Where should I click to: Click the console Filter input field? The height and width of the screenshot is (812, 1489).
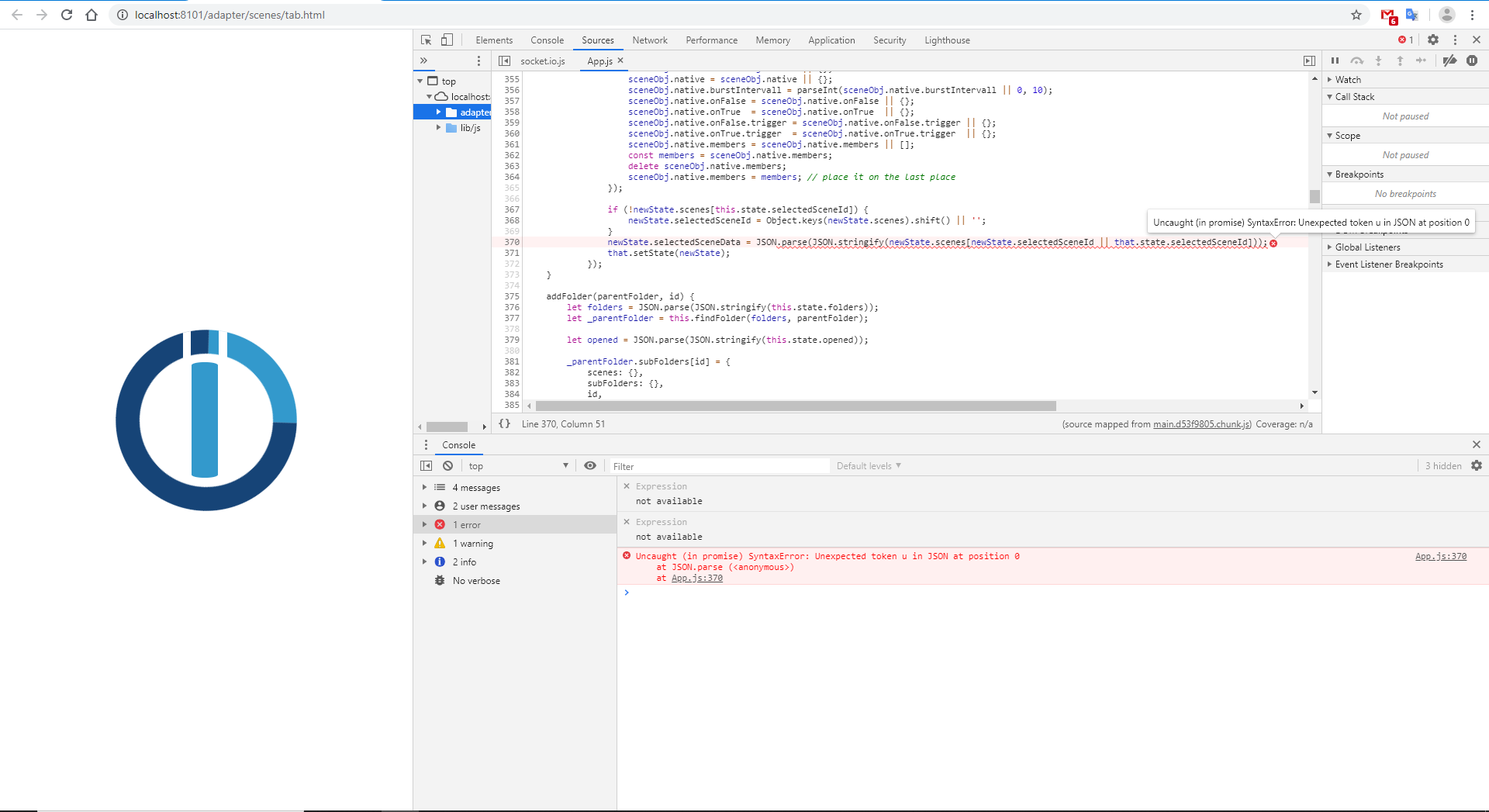718,465
